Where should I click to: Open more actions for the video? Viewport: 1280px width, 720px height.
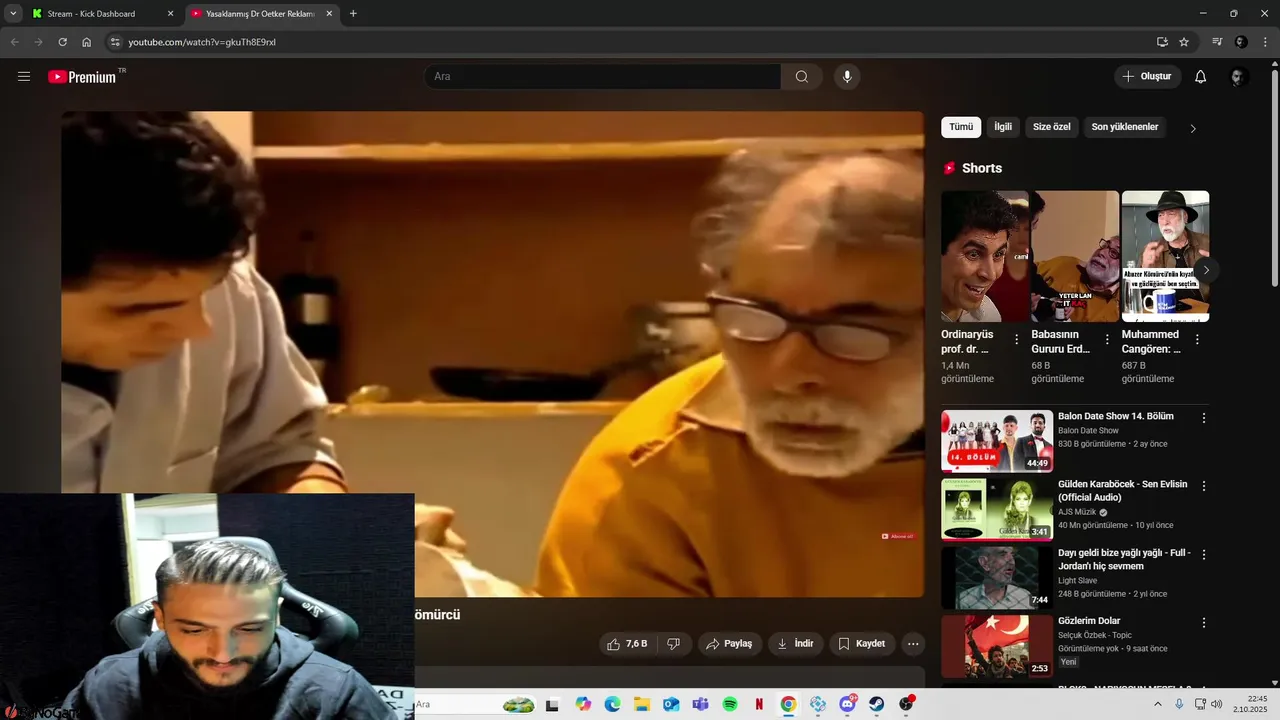tap(912, 644)
